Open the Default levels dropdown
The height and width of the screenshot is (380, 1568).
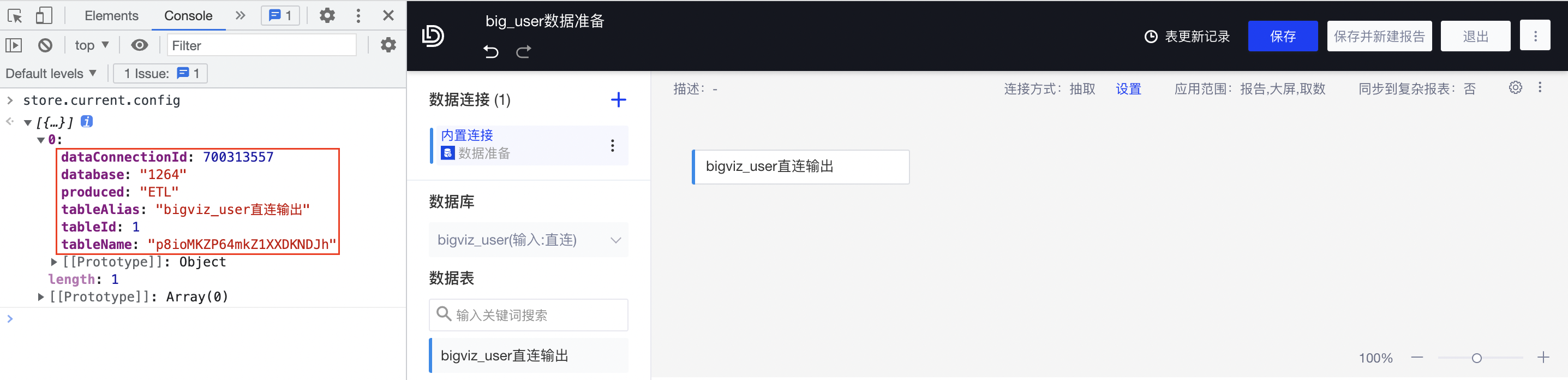51,74
